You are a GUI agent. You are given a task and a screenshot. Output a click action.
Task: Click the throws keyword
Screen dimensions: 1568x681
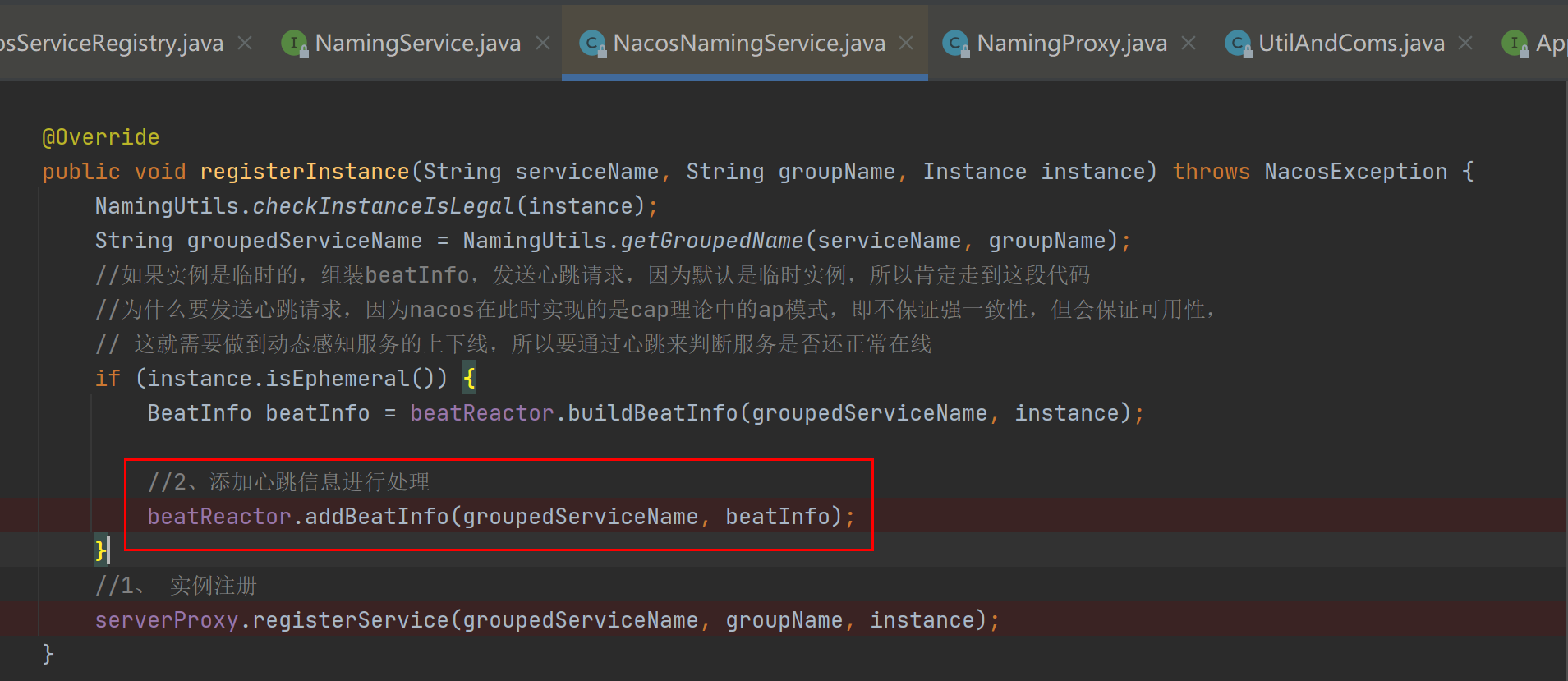tap(1211, 172)
